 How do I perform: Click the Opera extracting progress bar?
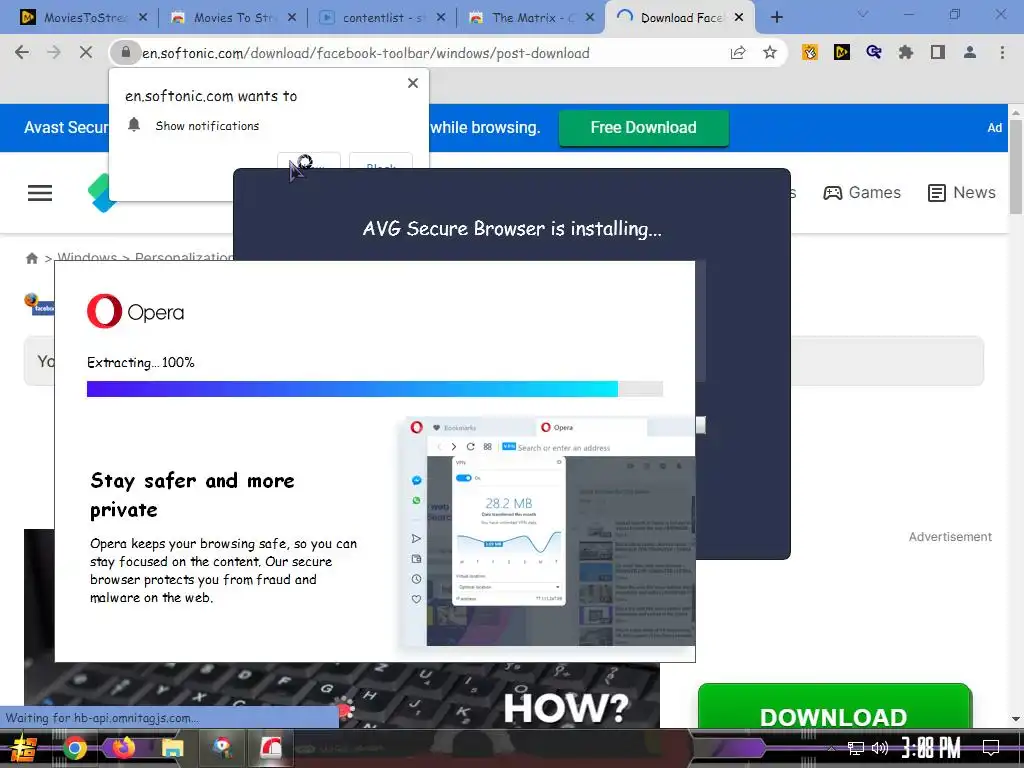tap(375, 389)
